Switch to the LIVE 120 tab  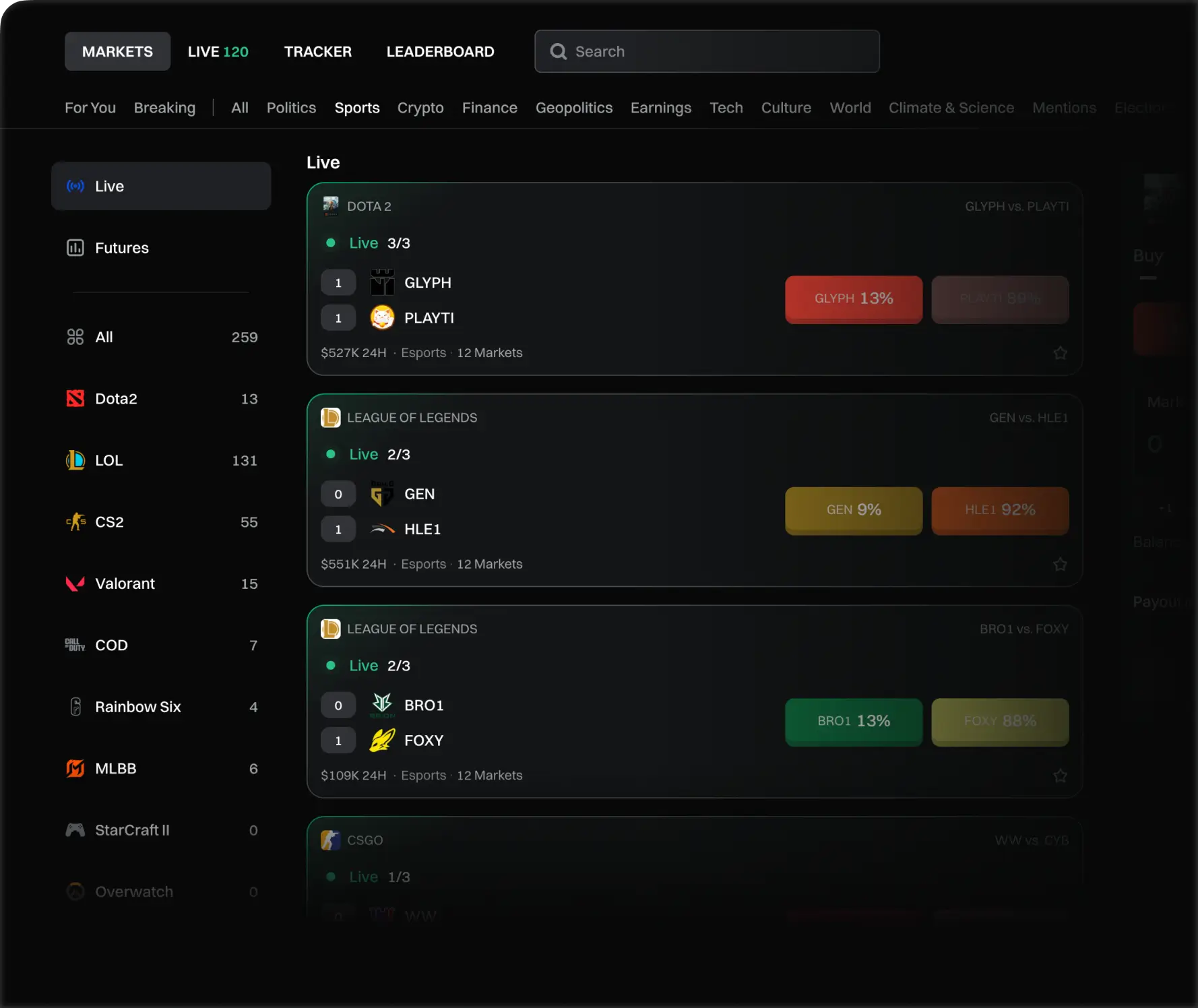tap(218, 51)
